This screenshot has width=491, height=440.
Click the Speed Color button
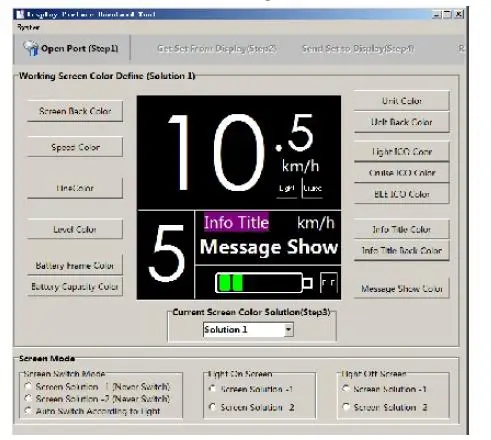75,147
